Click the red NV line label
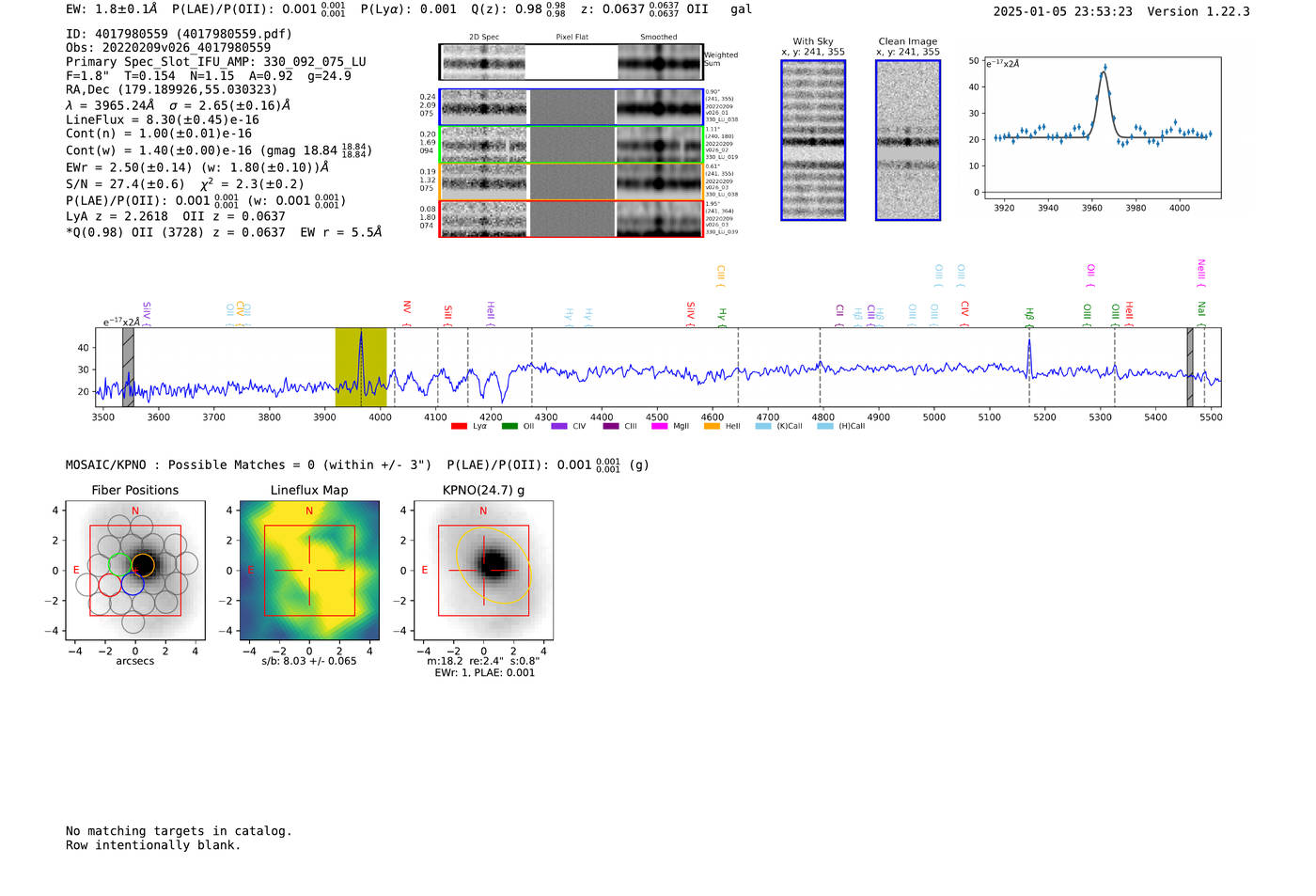Viewport: 1316px width, 896px height. click(407, 312)
